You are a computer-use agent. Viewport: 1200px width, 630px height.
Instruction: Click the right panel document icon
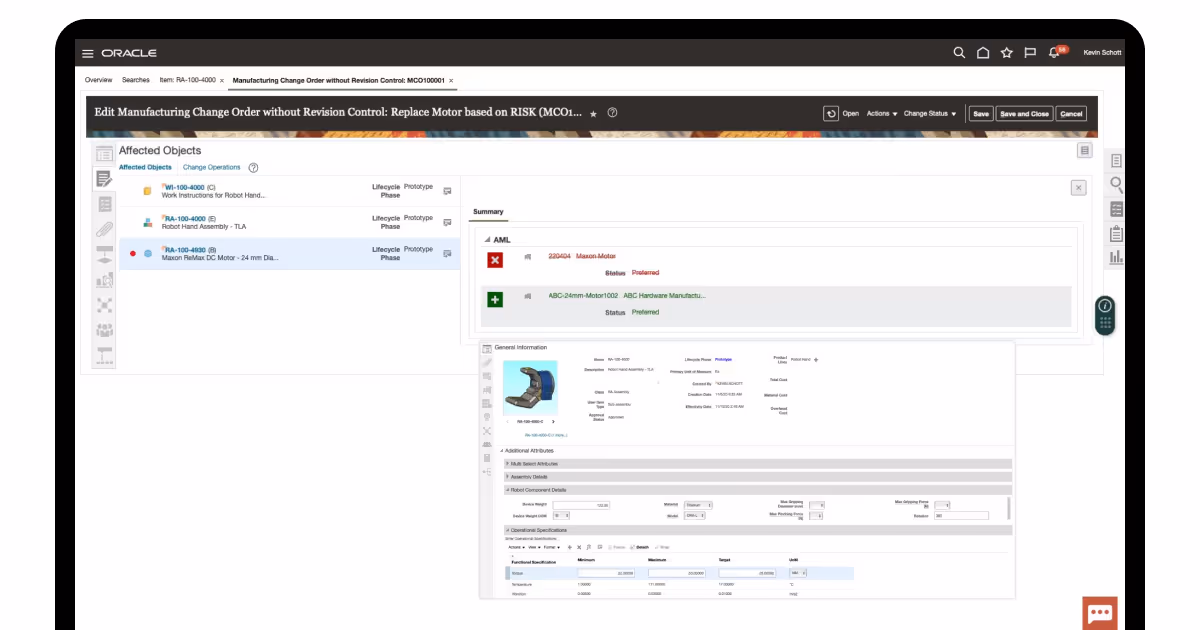pyautogui.click(x=1116, y=160)
